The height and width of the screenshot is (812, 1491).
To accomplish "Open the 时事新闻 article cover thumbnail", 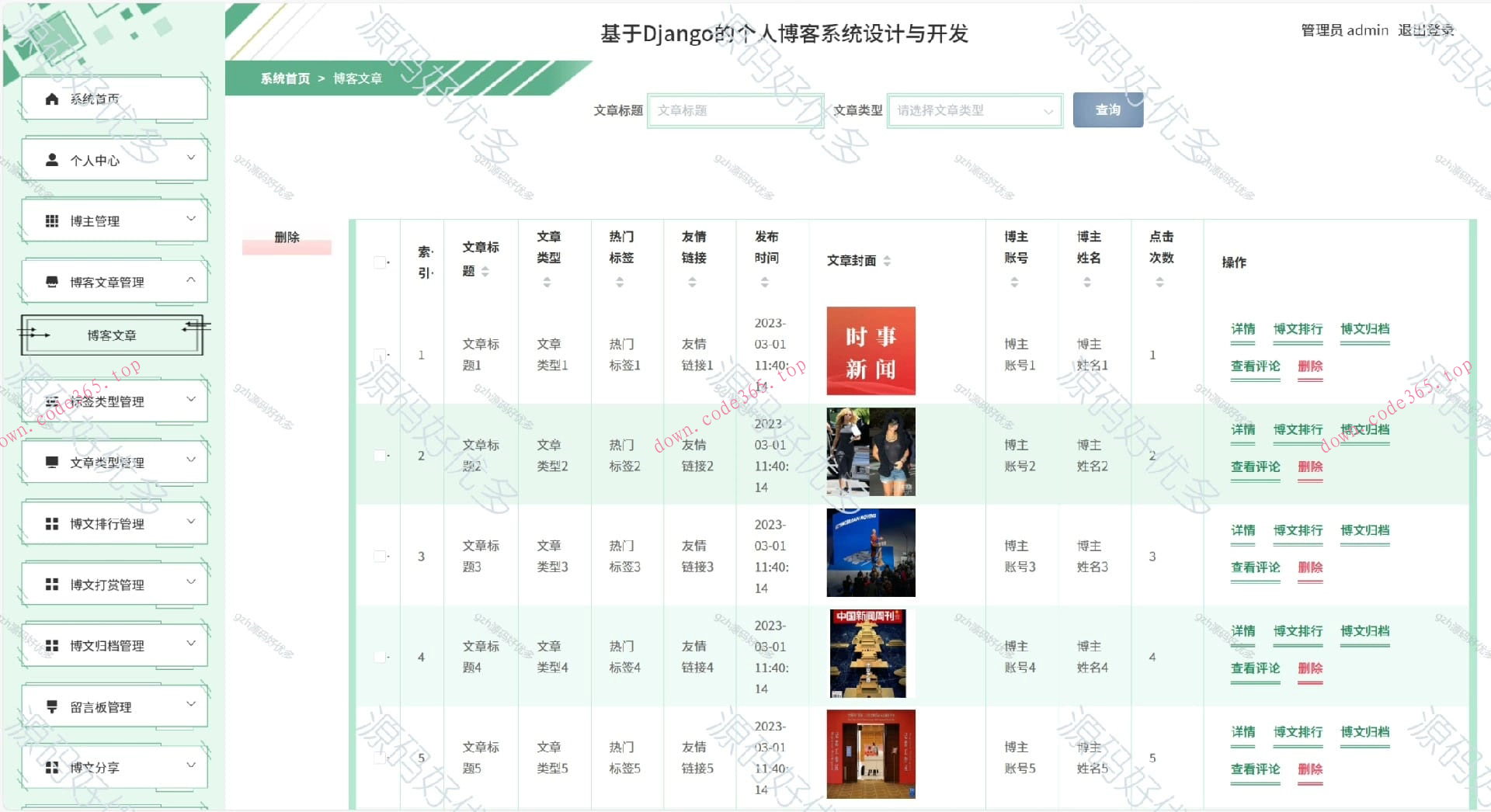I will point(871,351).
